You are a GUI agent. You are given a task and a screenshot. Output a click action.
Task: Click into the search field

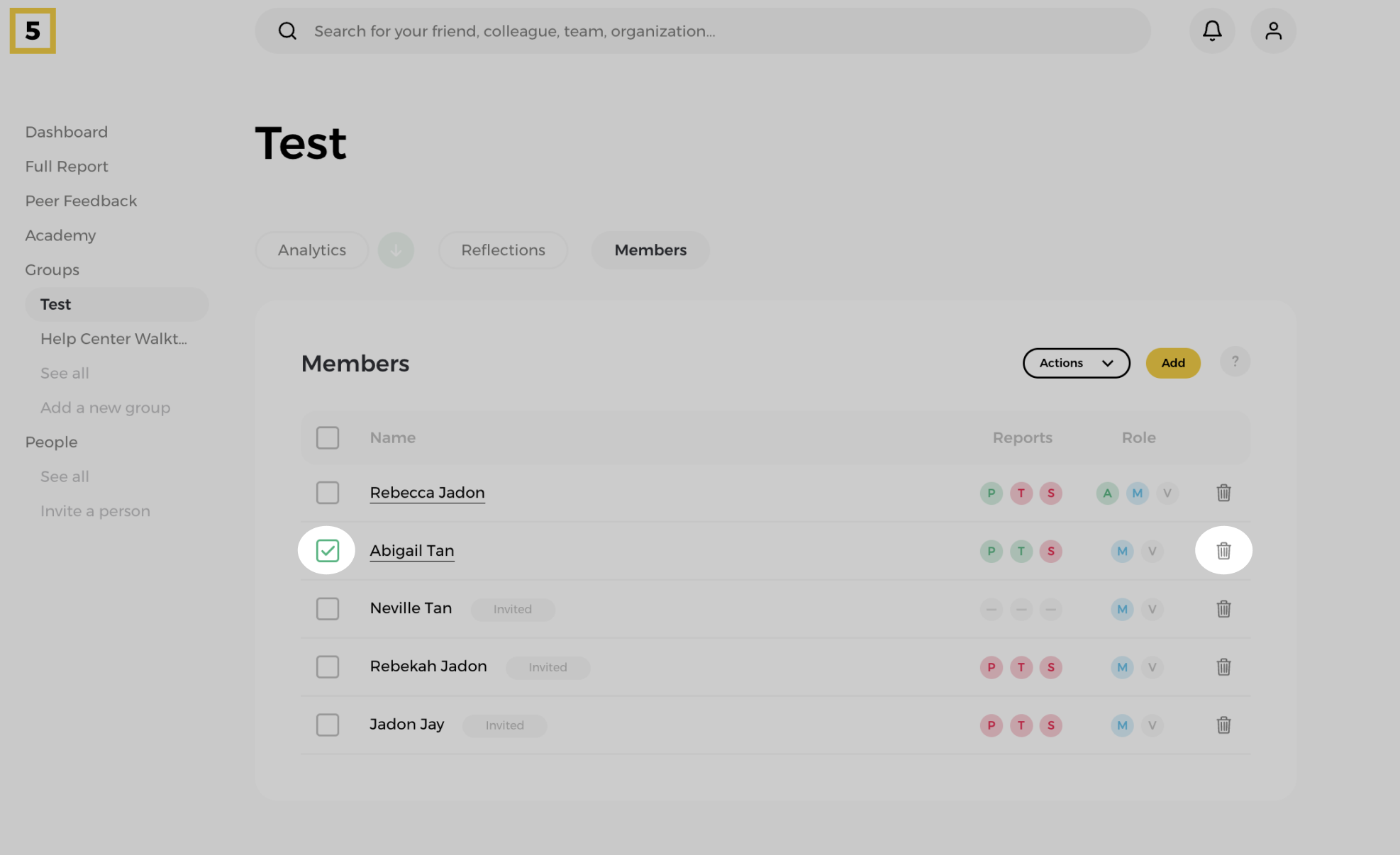(702, 30)
